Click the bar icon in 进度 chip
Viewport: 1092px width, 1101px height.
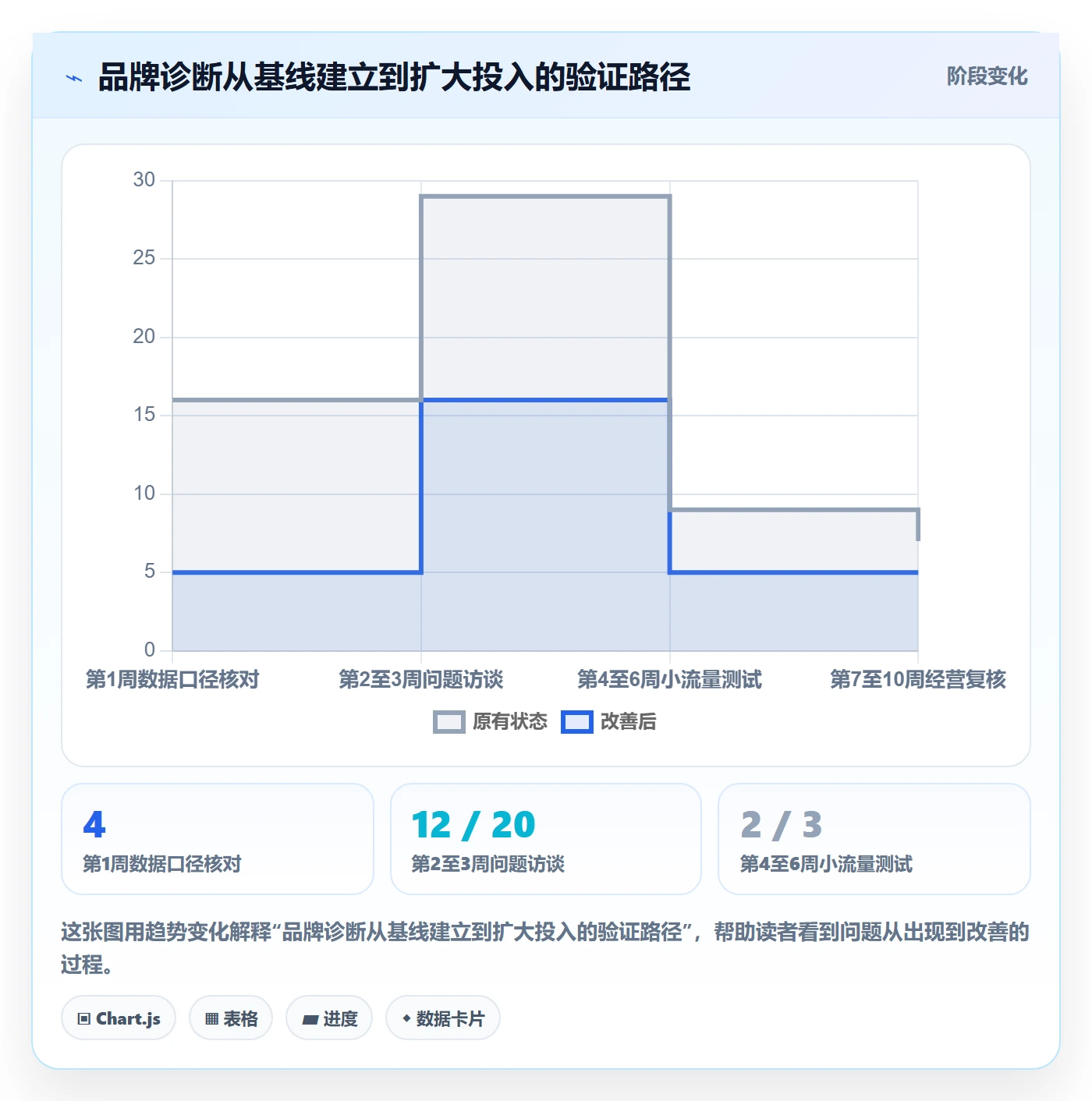(310, 1019)
